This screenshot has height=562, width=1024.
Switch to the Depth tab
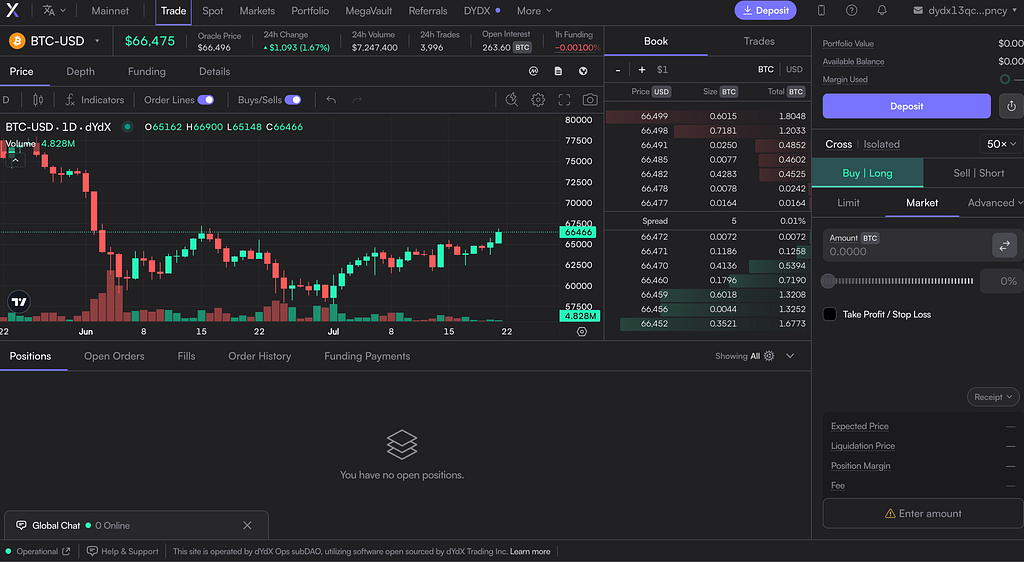coord(80,71)
